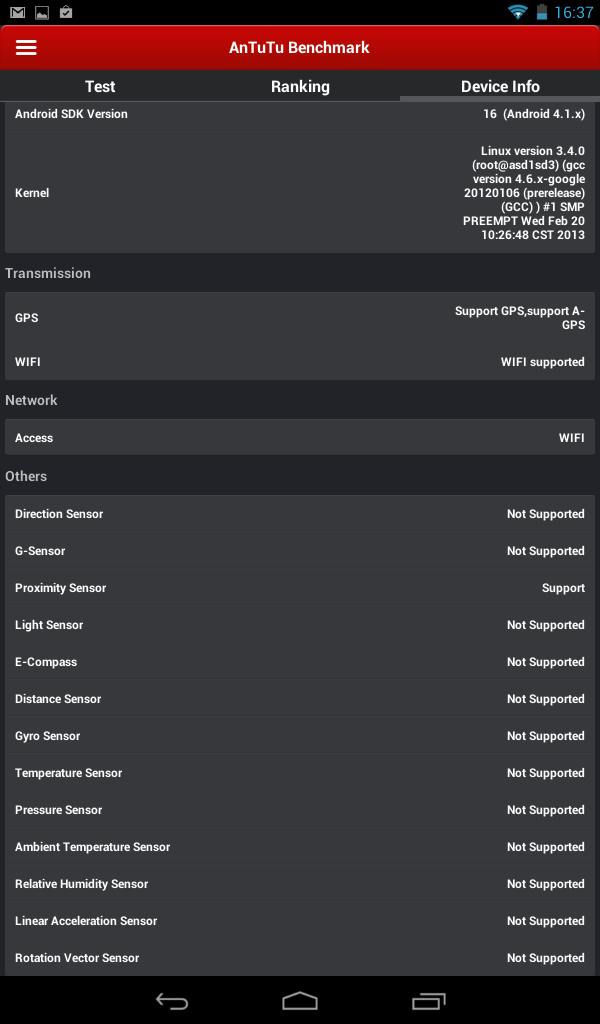Select the Proximity Sensor row

pos(300,588)
